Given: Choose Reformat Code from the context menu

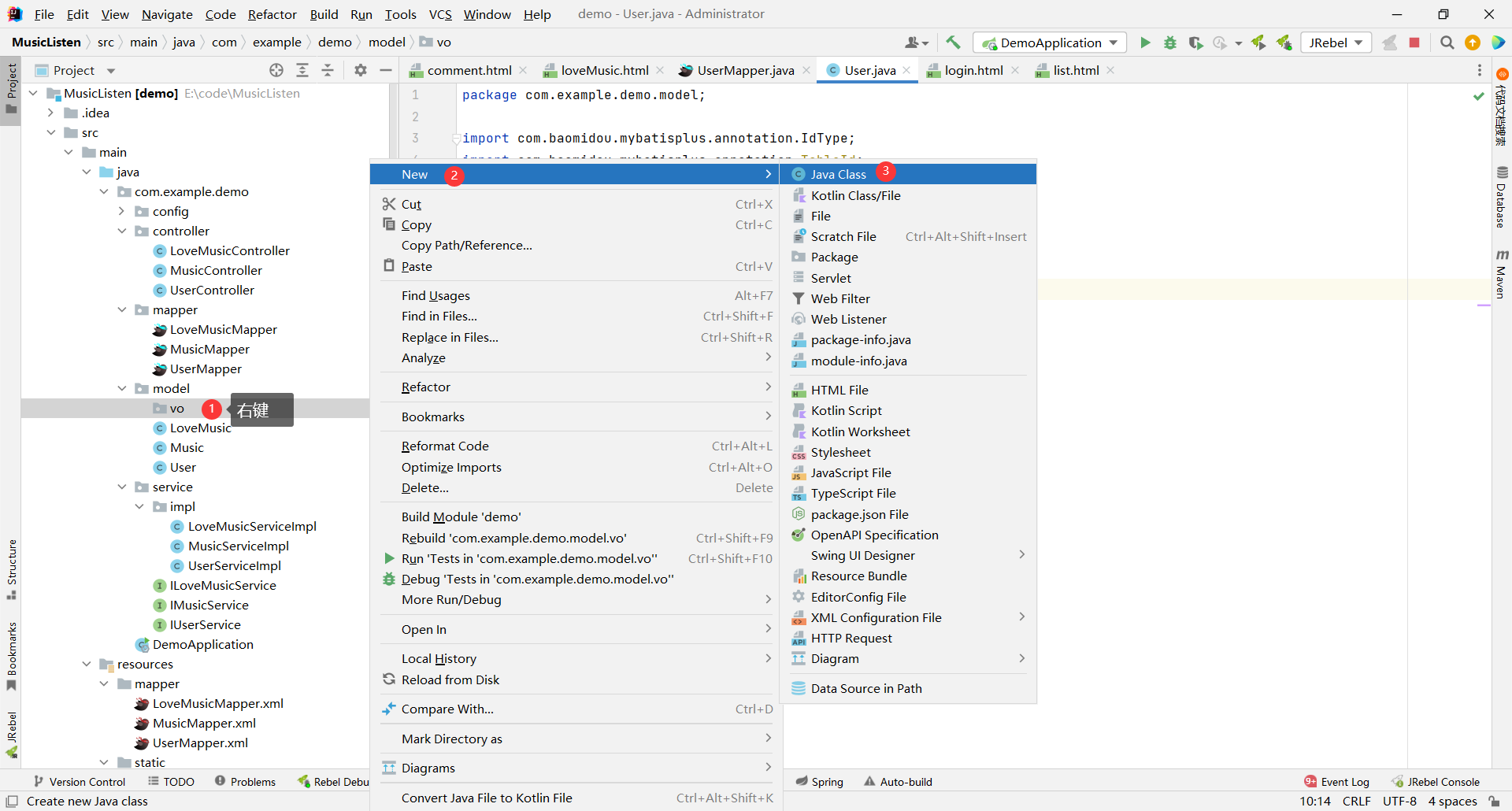Looking at the screenshot, I should (x=575, y=446).
